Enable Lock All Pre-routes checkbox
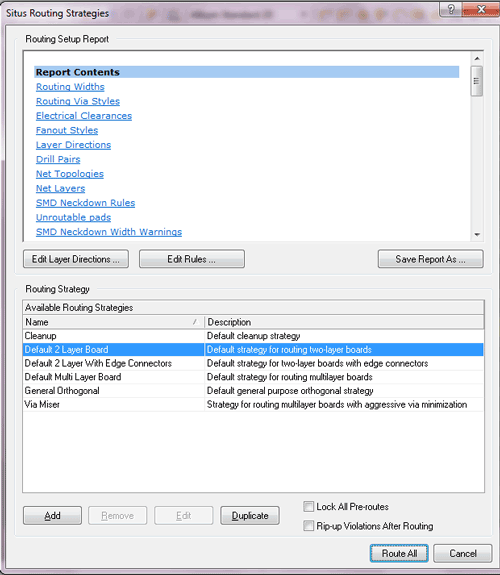 click(x=309, y=506)
